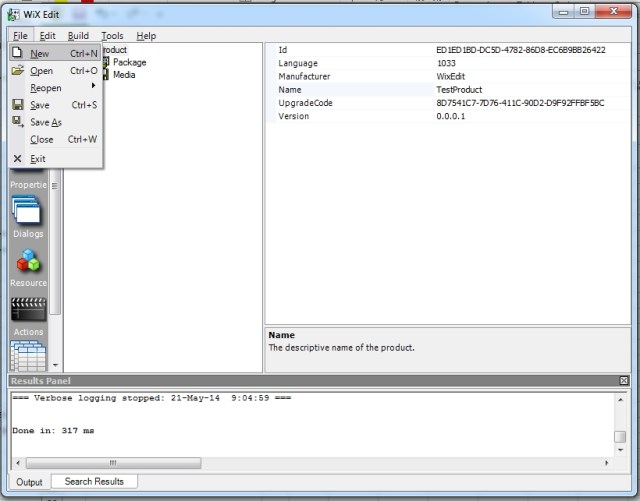Click the Open folder icon in File menu

pos(17,71)
